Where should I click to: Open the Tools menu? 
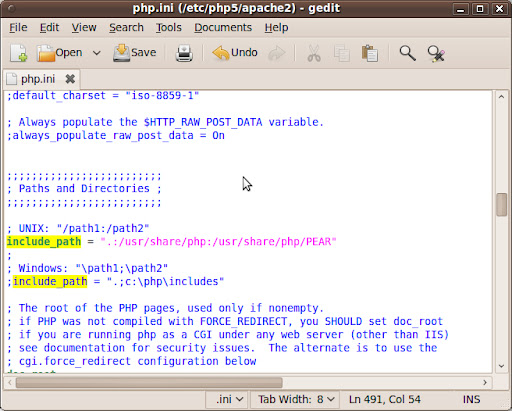[x=169, y=27]
